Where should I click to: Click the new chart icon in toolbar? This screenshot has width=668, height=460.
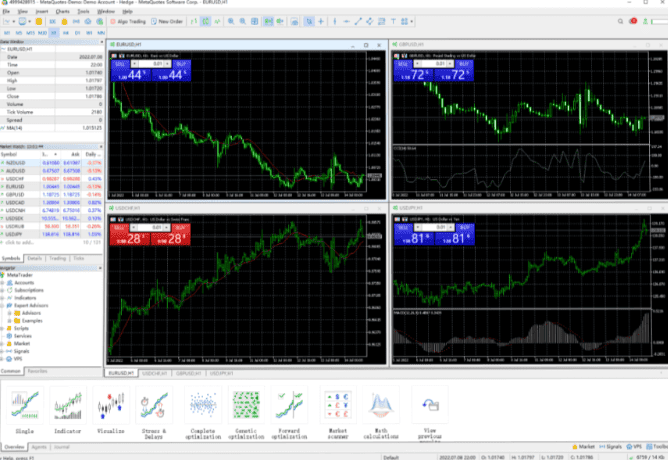click(x=7, y=21)
